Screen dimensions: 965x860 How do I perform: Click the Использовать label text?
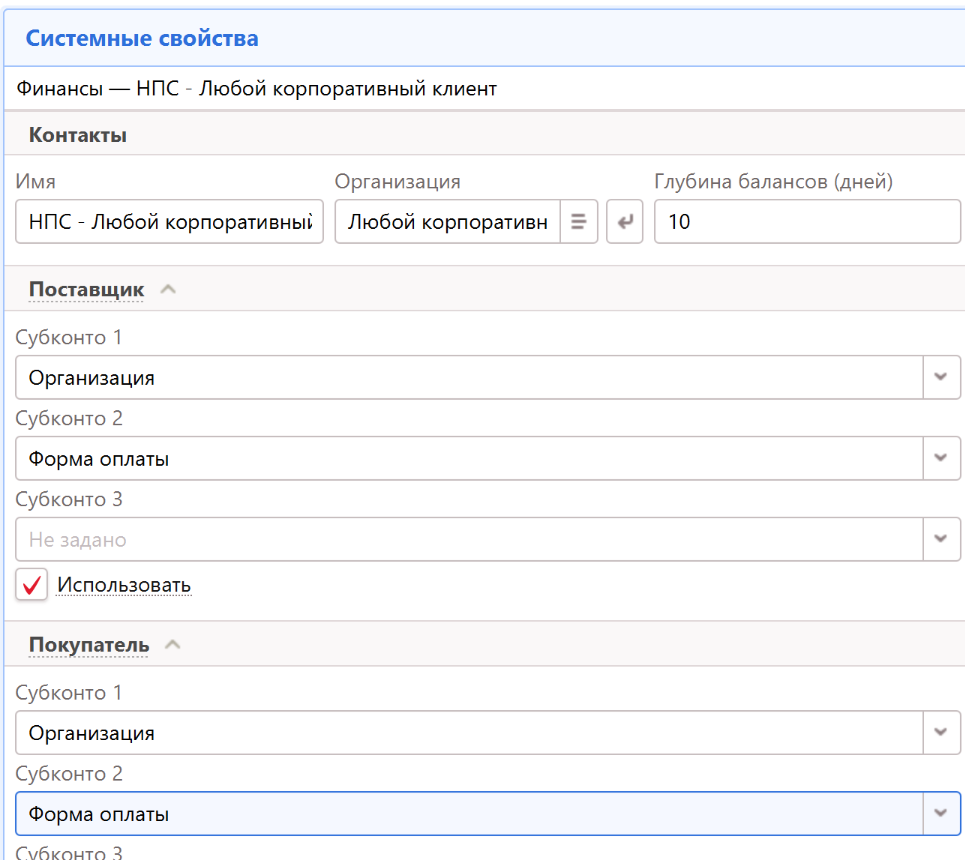[124, 585]
